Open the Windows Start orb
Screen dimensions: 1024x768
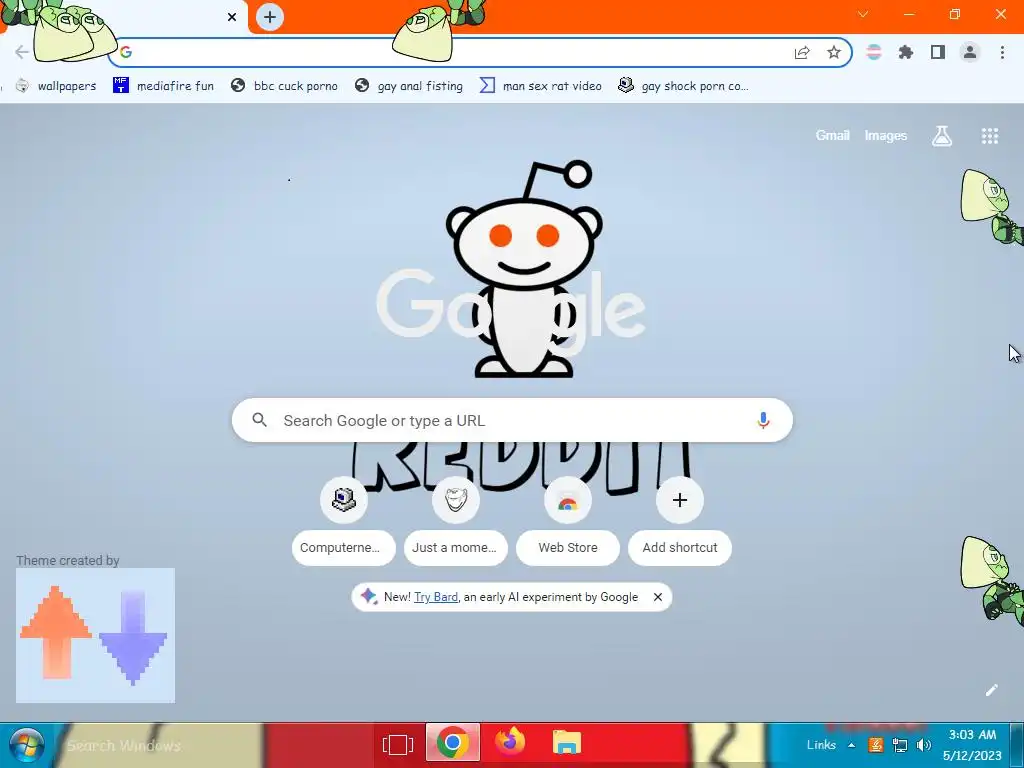pyautogui.click(x=27, y=745)
